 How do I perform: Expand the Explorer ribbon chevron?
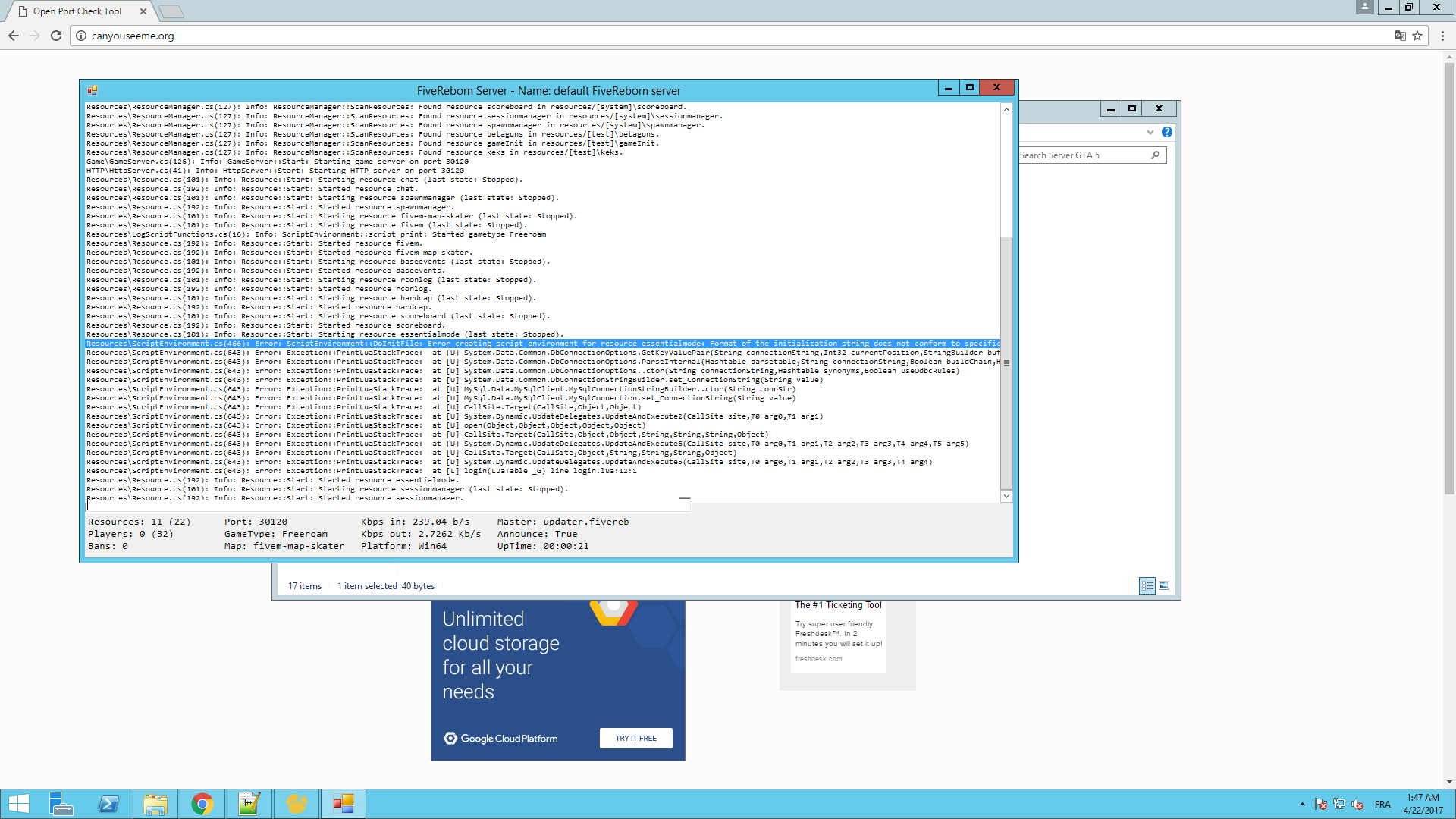(1150, 132)
